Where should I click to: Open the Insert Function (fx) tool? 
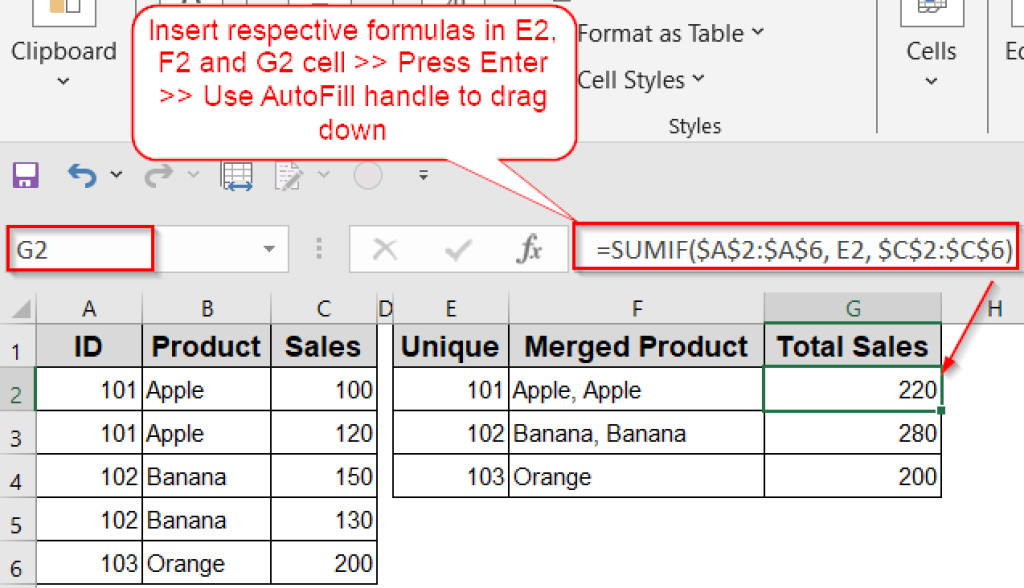(x=530, y=248)
